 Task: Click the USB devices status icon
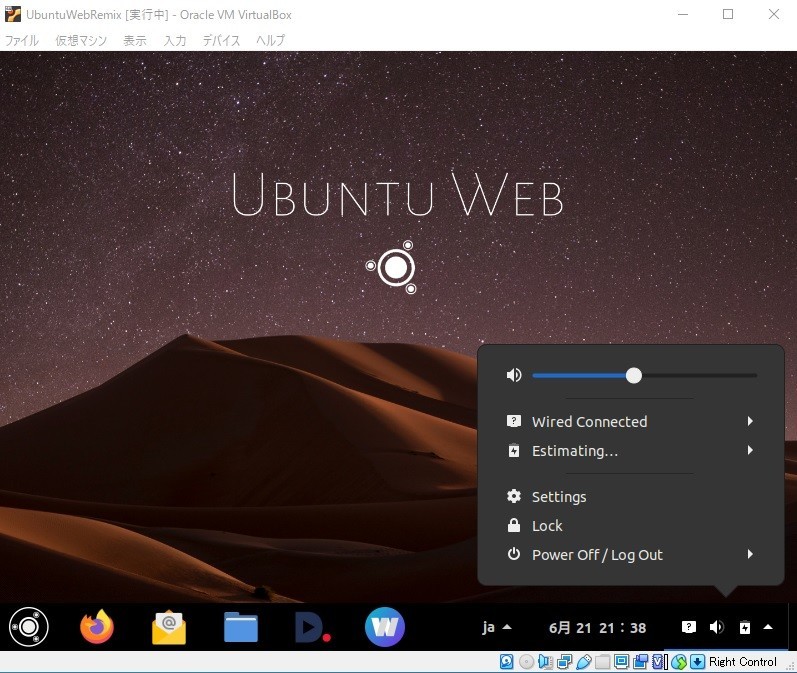tap(584, 661)
